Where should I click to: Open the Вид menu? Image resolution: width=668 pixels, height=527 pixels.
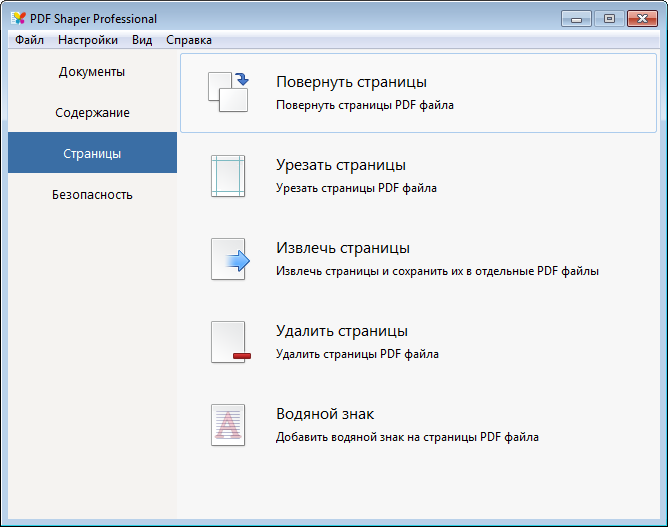point(142,40)
